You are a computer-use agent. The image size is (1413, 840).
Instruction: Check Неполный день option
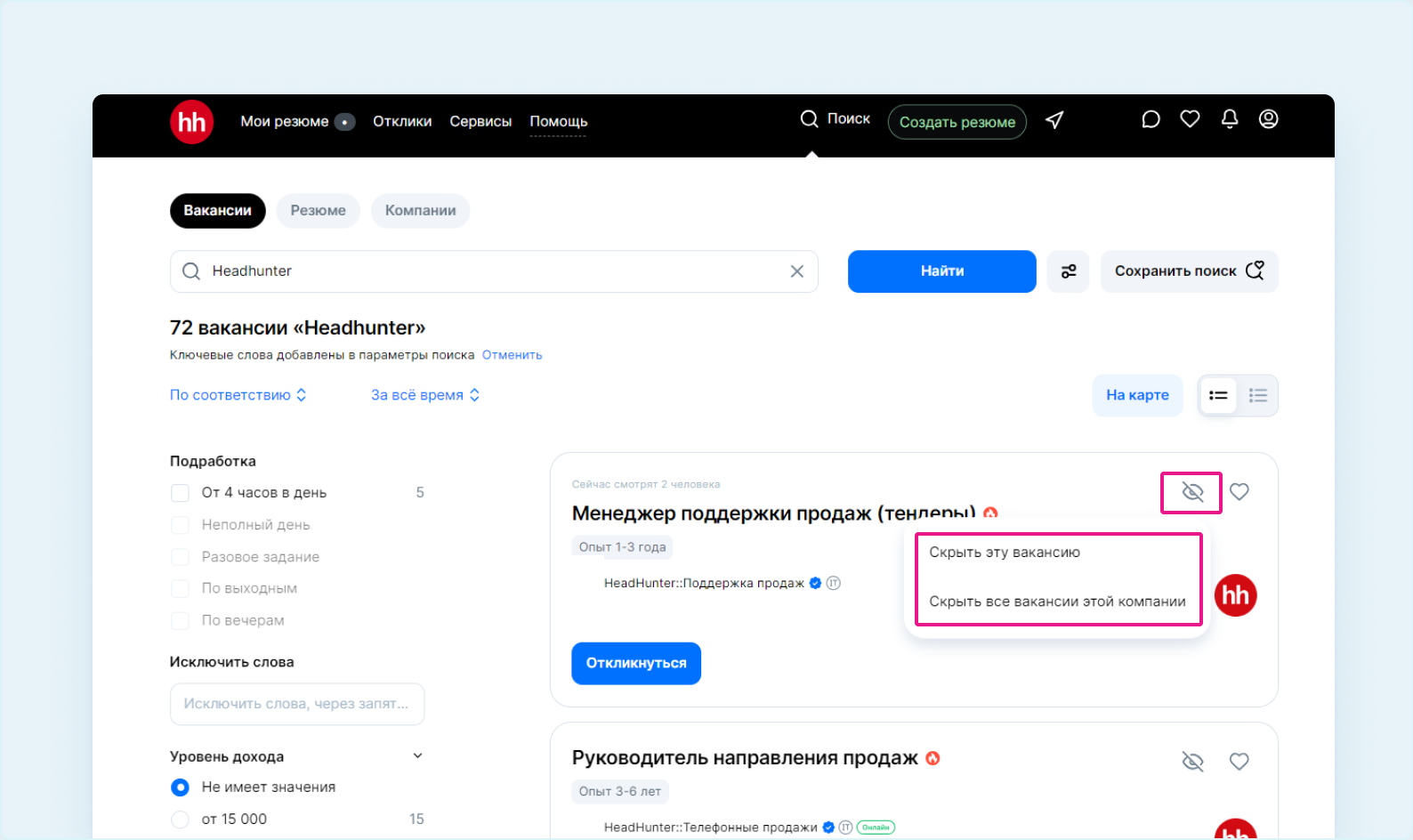(180, 525)
